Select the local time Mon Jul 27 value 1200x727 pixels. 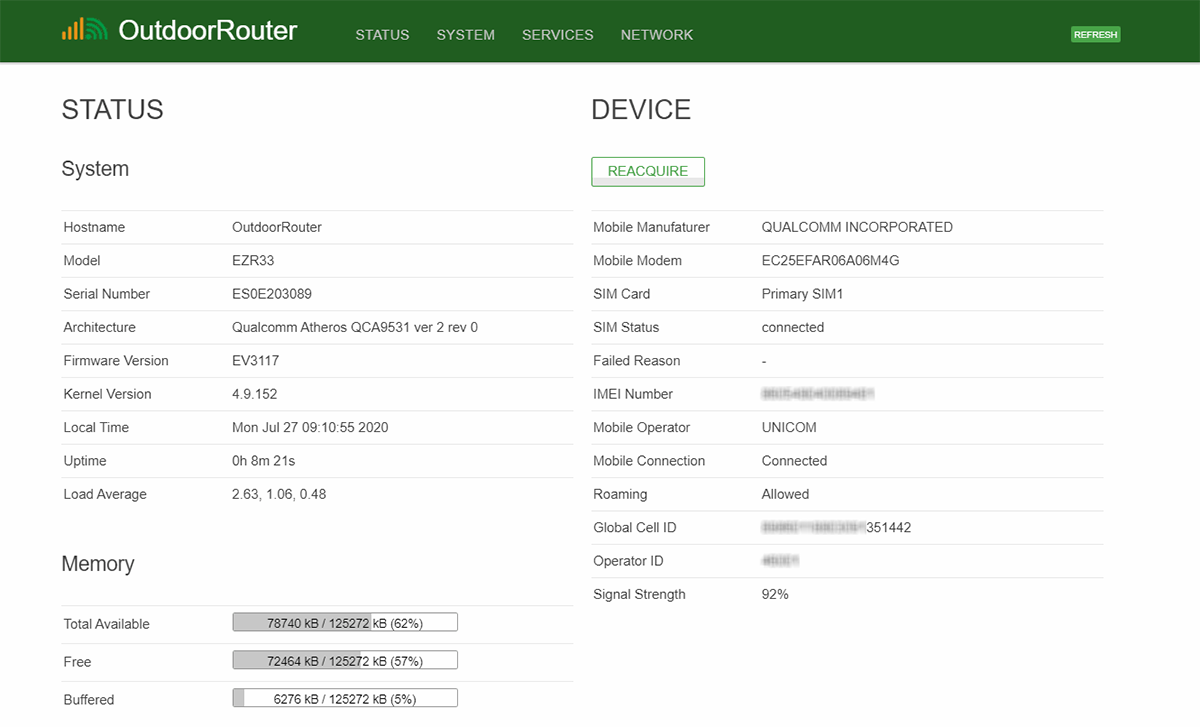(310, 427)
